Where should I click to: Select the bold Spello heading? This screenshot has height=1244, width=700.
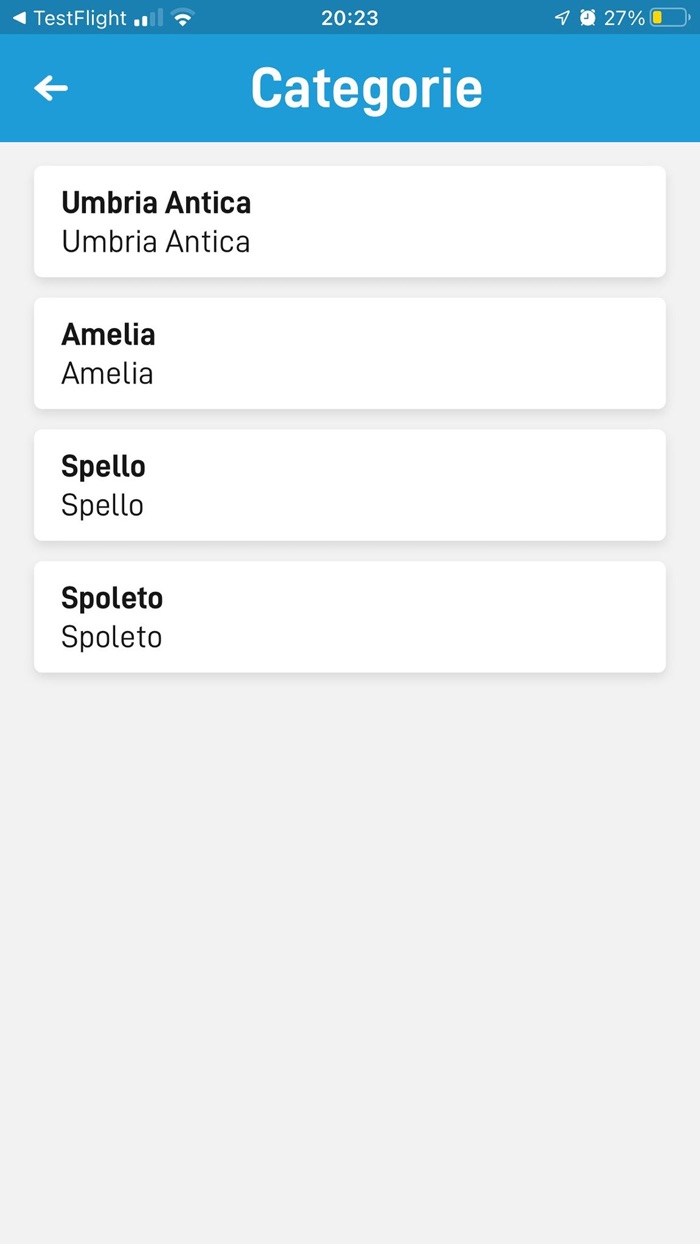coord(103,467)
